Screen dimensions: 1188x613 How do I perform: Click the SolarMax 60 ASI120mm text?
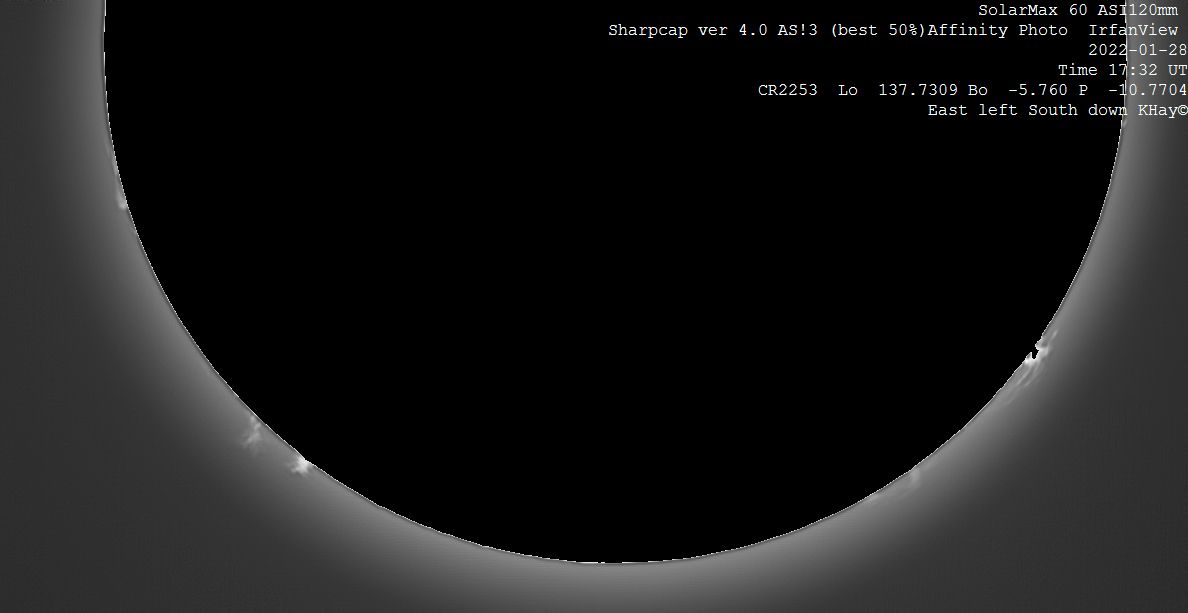[x=1078, y=10]
